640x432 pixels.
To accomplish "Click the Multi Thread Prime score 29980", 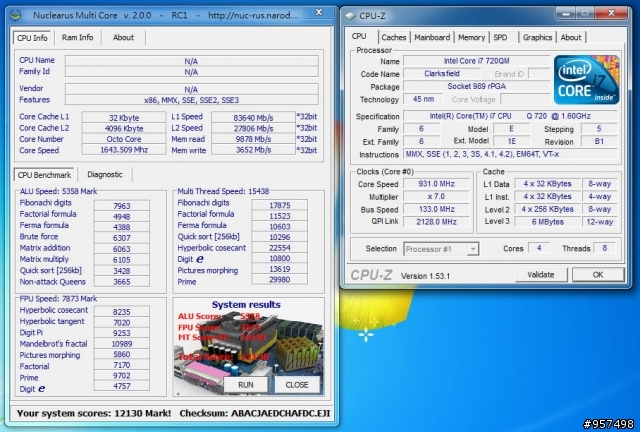I will (280, 279).
